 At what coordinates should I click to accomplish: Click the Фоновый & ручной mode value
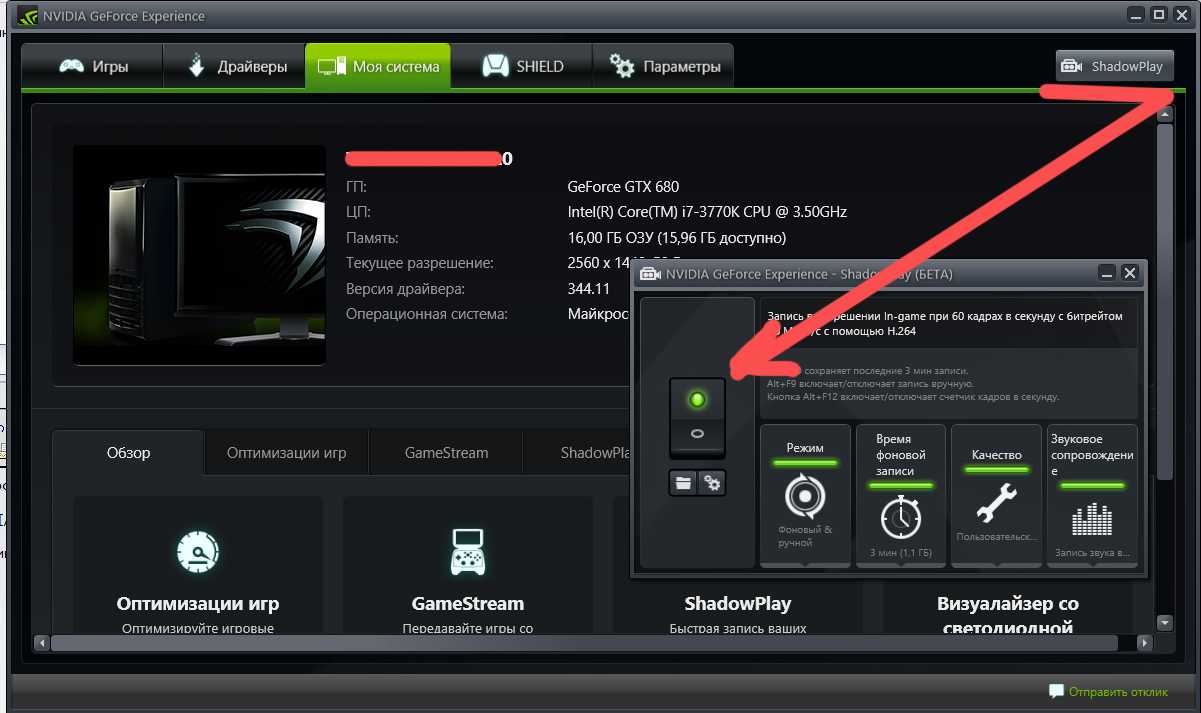(805, 536)
